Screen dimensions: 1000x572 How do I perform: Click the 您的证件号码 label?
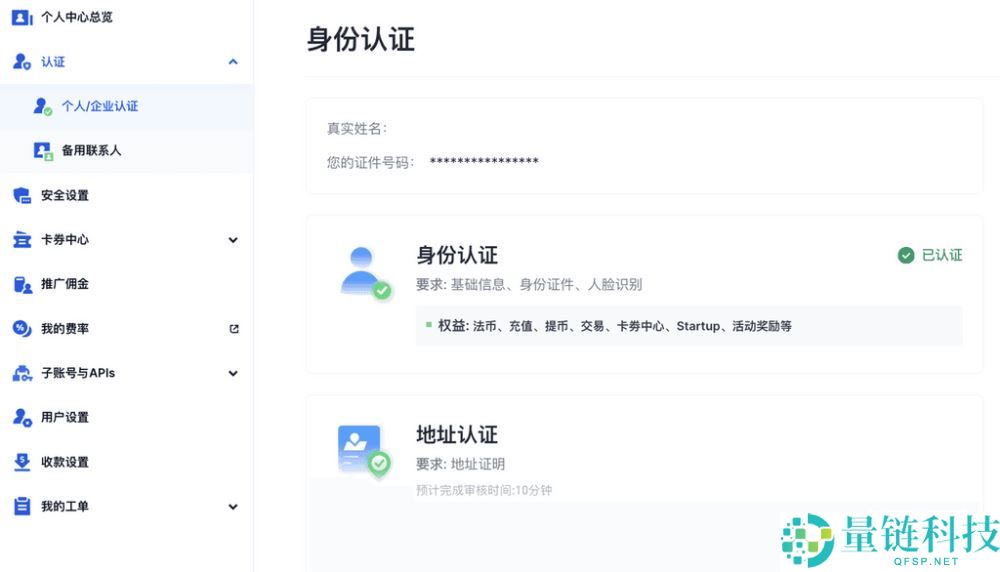[x=371, y=163]
